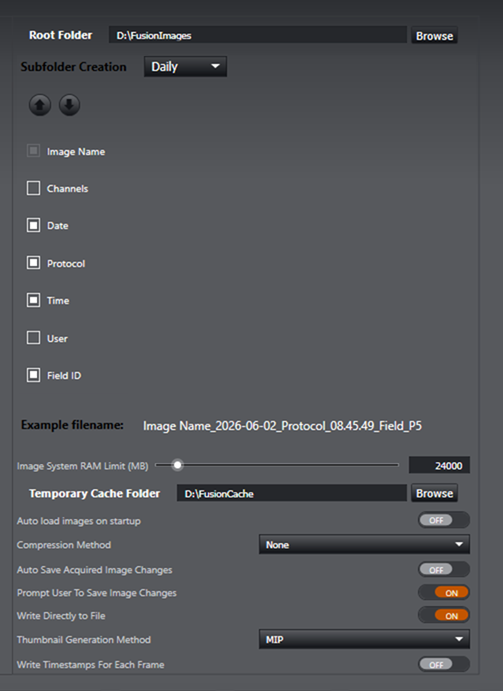
Task: Click the RAM limit value field 24000
Action: (x=439, y=465)
